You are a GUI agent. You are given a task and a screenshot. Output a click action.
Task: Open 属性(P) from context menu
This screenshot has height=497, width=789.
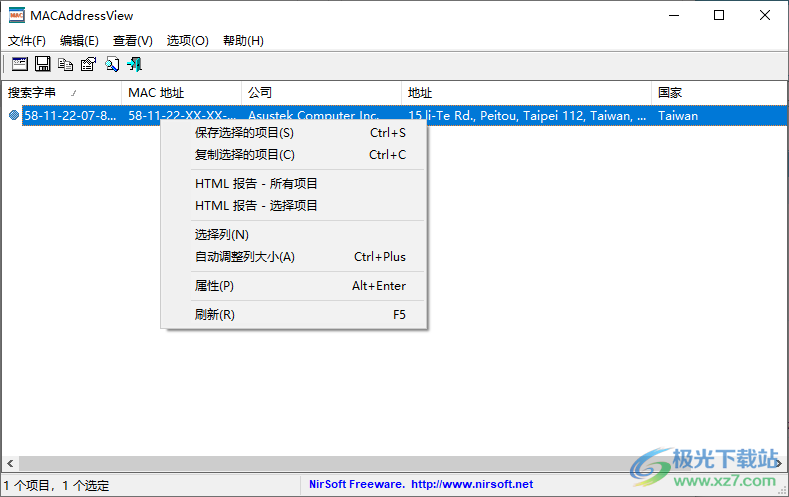(x=294, y=286)
